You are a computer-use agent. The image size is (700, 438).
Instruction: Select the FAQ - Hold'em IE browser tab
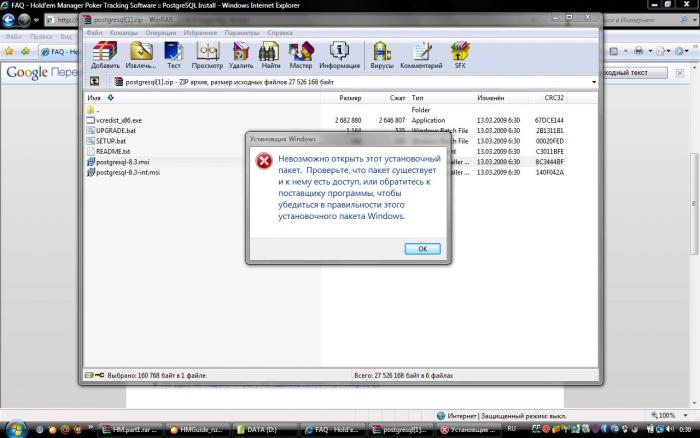coord(59,52)
